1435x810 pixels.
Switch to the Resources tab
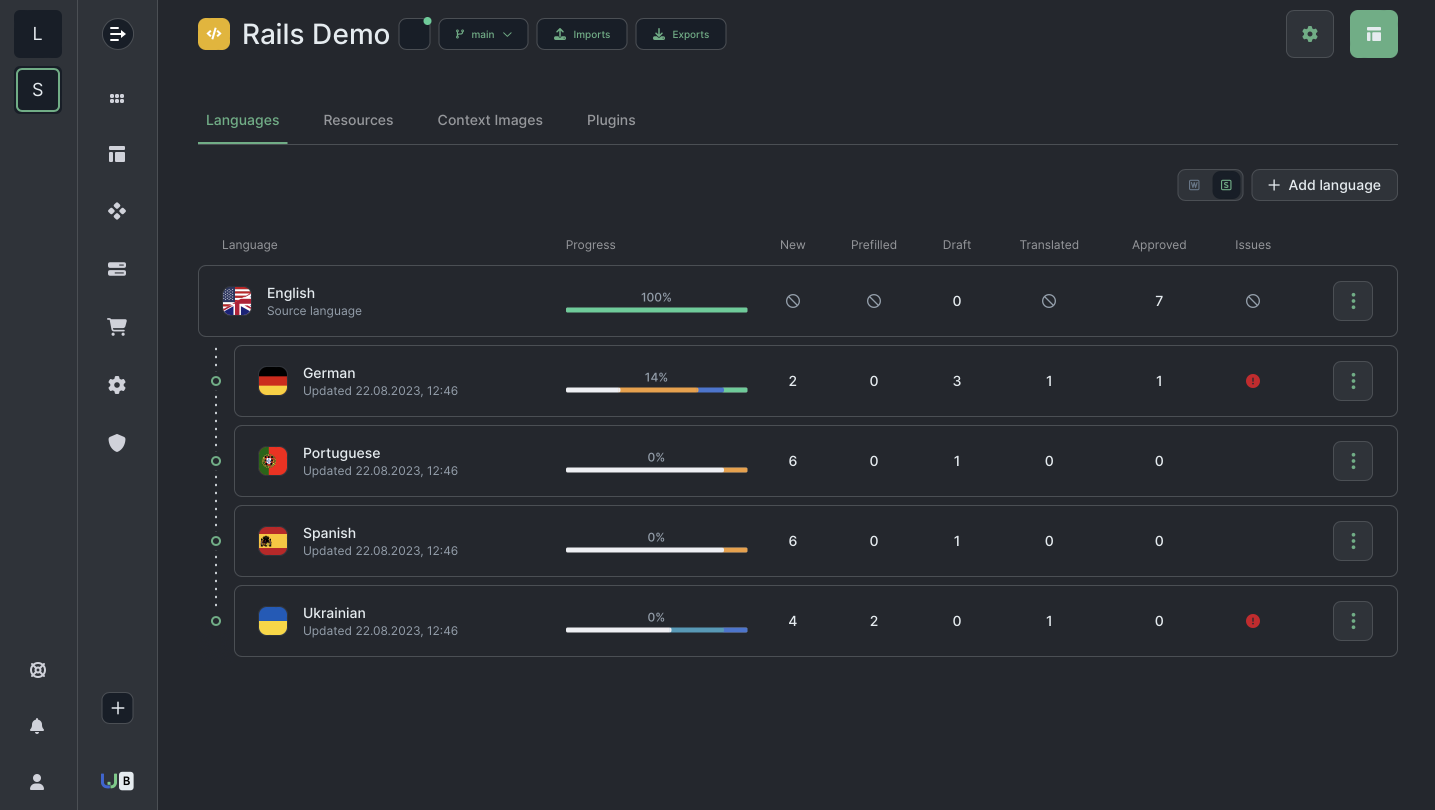(358, 120)
